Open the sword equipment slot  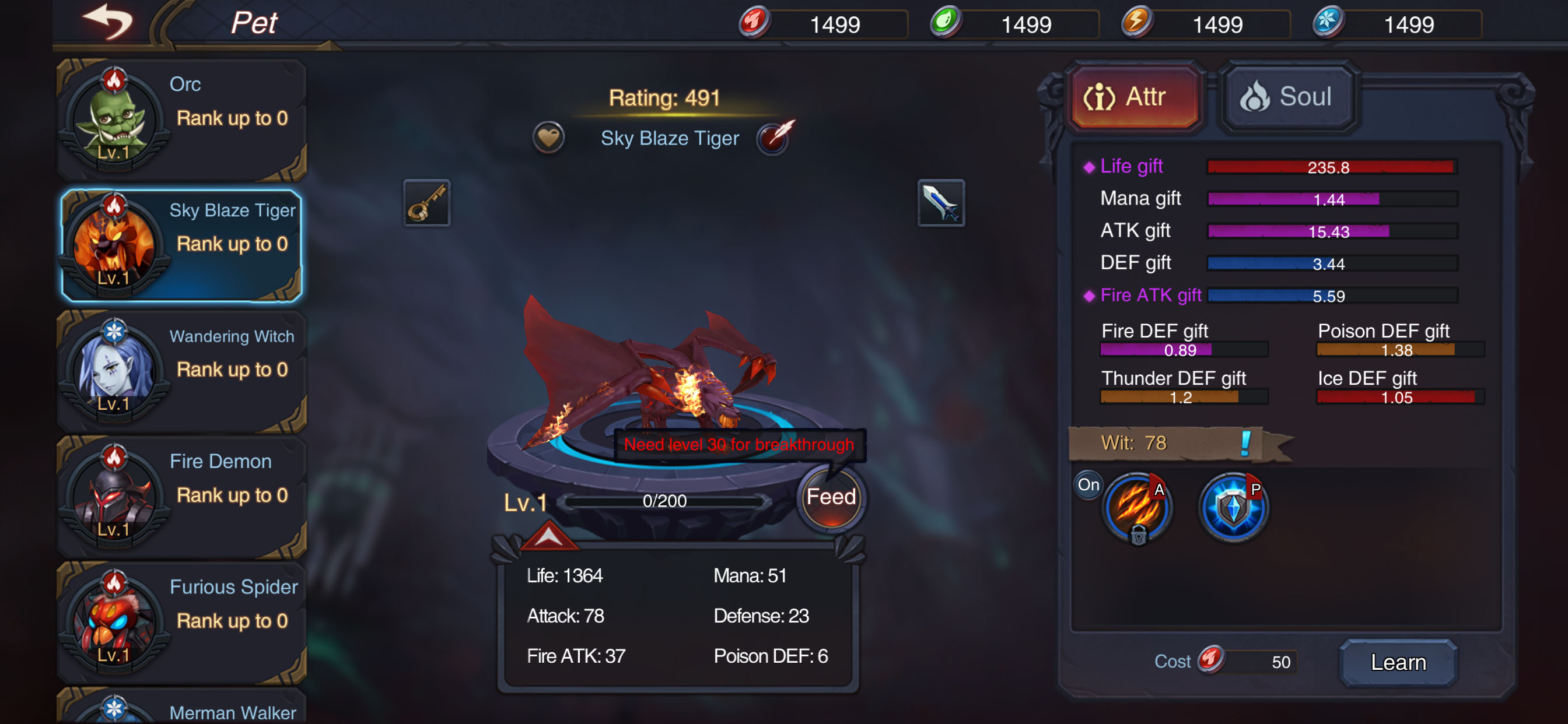coord(941,203)
